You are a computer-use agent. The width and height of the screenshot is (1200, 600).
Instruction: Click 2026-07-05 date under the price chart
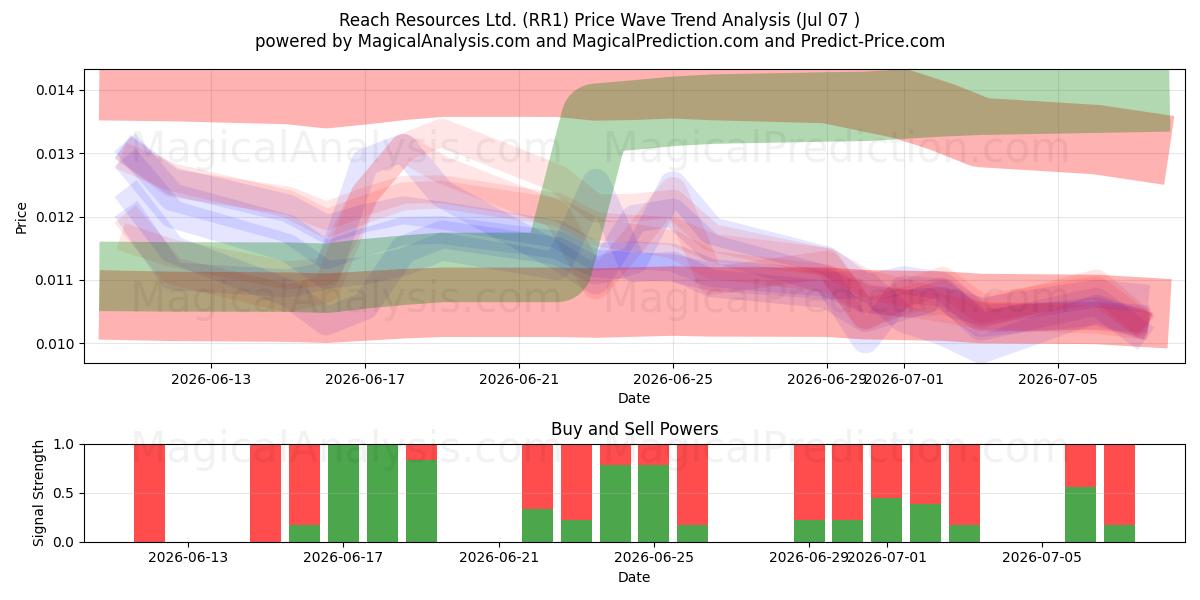pyautogui.click(x=1058, y=379)
